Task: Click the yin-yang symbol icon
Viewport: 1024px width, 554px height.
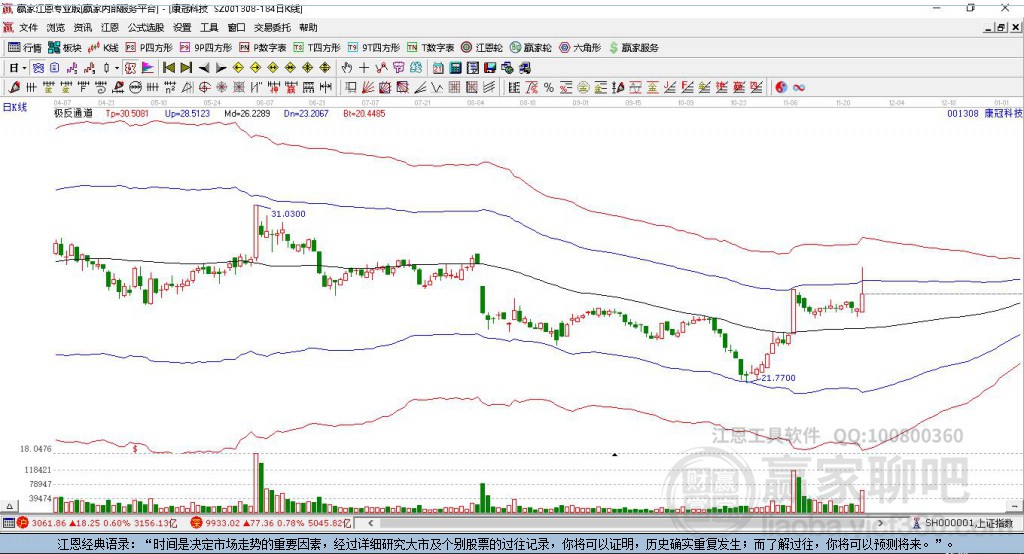Action: 781,87
